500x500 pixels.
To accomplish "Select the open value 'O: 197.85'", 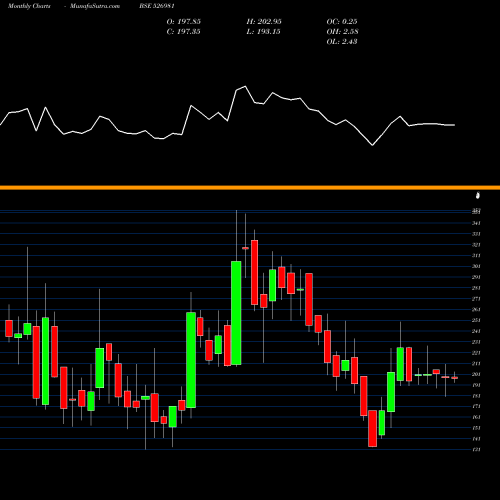I will tap(184, 22).
